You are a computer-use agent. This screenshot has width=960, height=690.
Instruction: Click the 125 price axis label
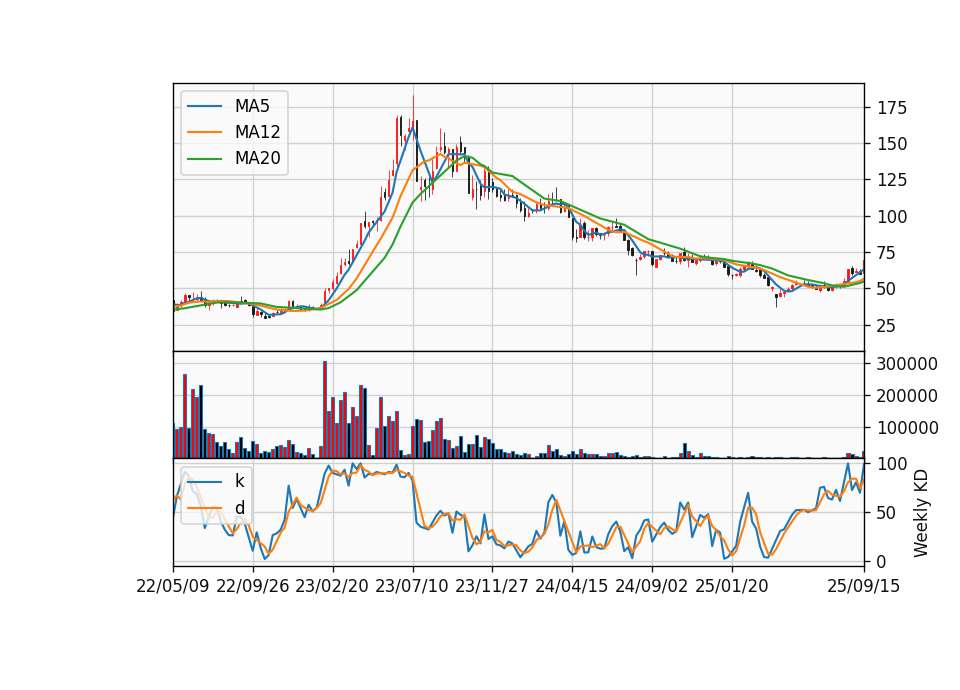point(892,180)
